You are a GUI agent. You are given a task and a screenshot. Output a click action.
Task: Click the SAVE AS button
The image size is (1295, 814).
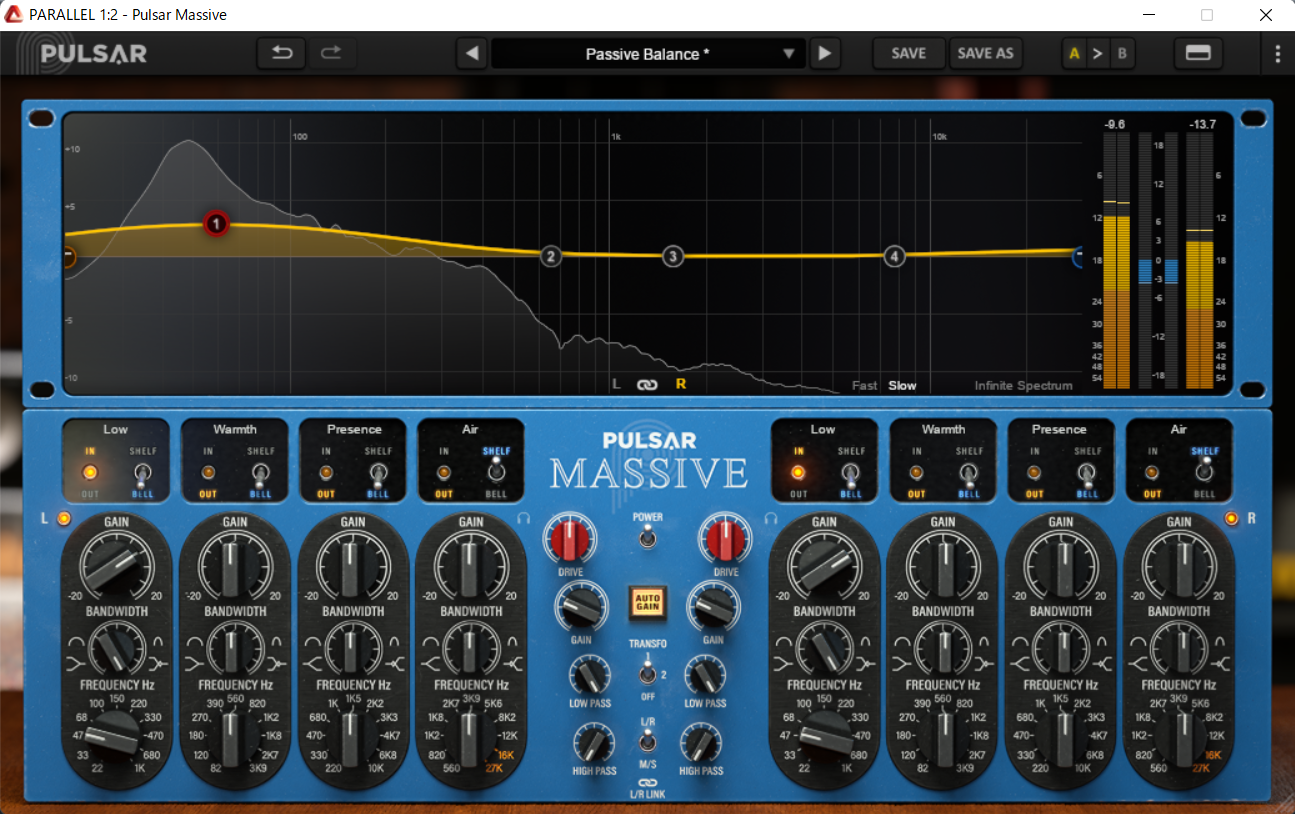985,54
